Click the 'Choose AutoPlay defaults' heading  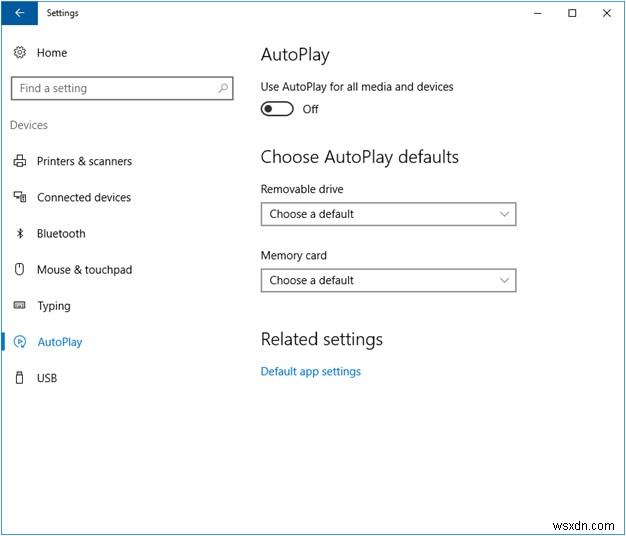click(x=359, y=157)
